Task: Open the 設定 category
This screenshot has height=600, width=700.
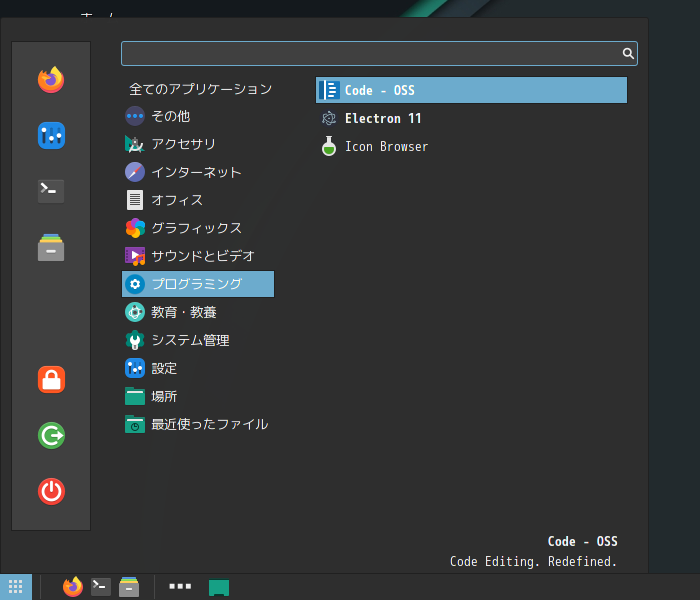Action: point(198,368)
